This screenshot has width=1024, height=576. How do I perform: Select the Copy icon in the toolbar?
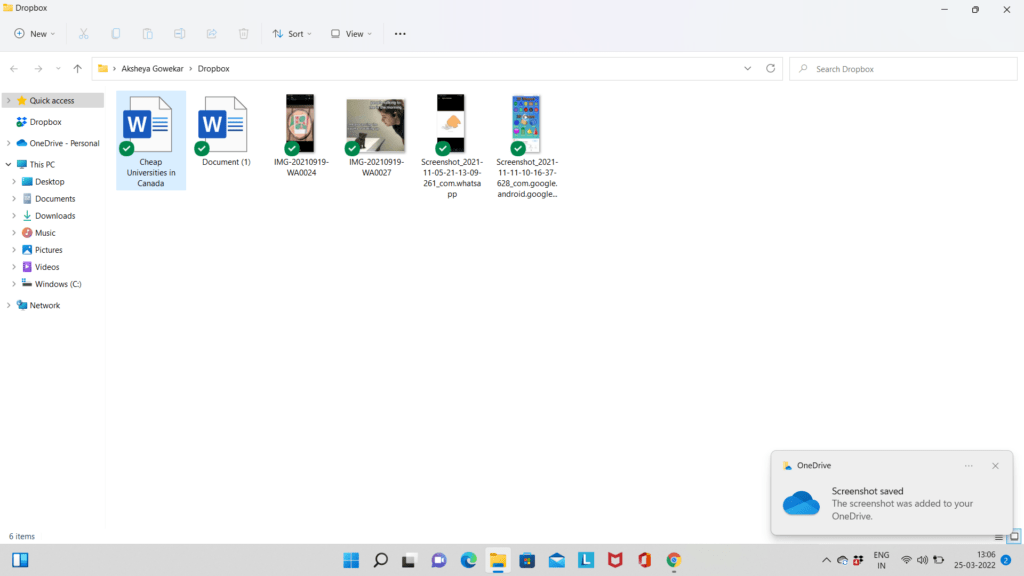point(115,33)
